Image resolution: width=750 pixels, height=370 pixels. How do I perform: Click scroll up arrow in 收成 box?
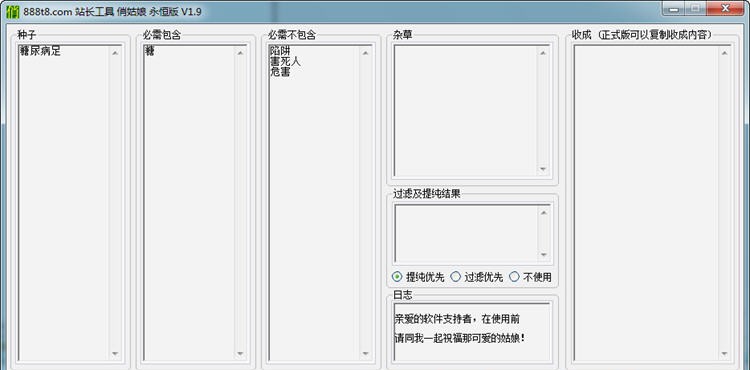point(724,53)
